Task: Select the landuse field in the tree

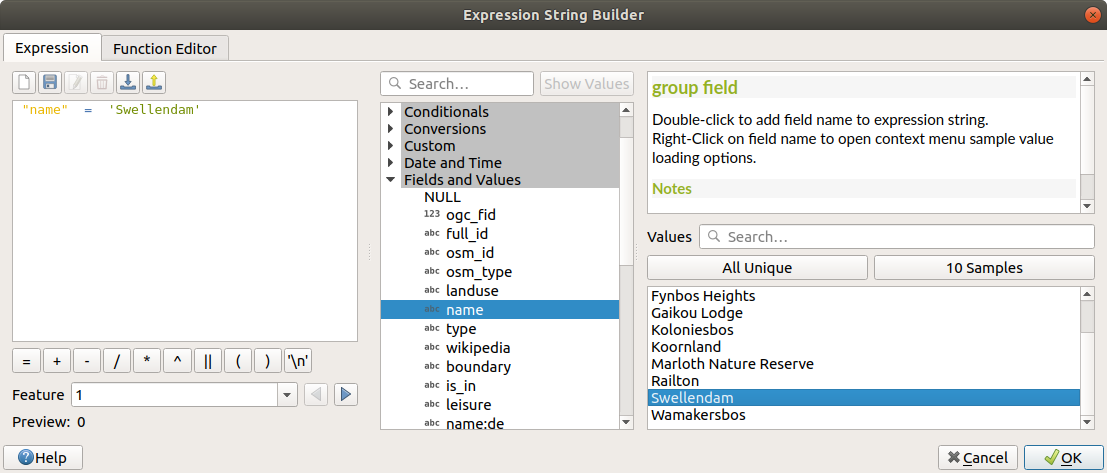Action: click(x=472, y=291)
